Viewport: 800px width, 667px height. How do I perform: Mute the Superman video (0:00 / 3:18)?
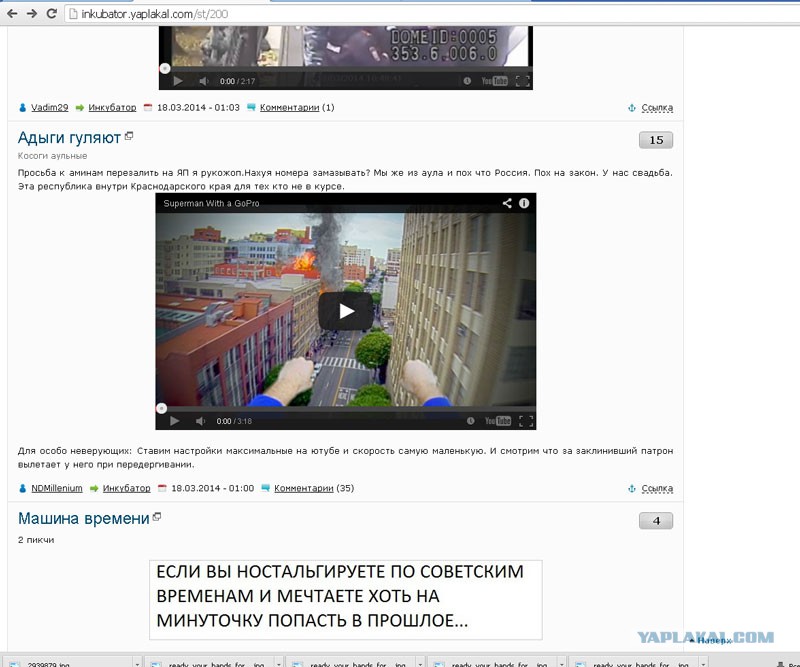[x=201, y=421]
